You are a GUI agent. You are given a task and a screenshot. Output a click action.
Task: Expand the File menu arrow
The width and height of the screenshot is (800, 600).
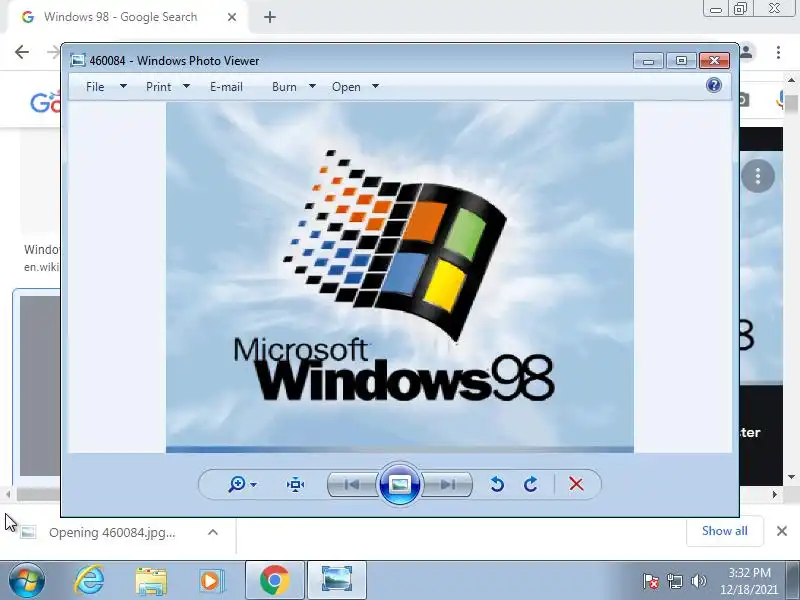[123, 86]
